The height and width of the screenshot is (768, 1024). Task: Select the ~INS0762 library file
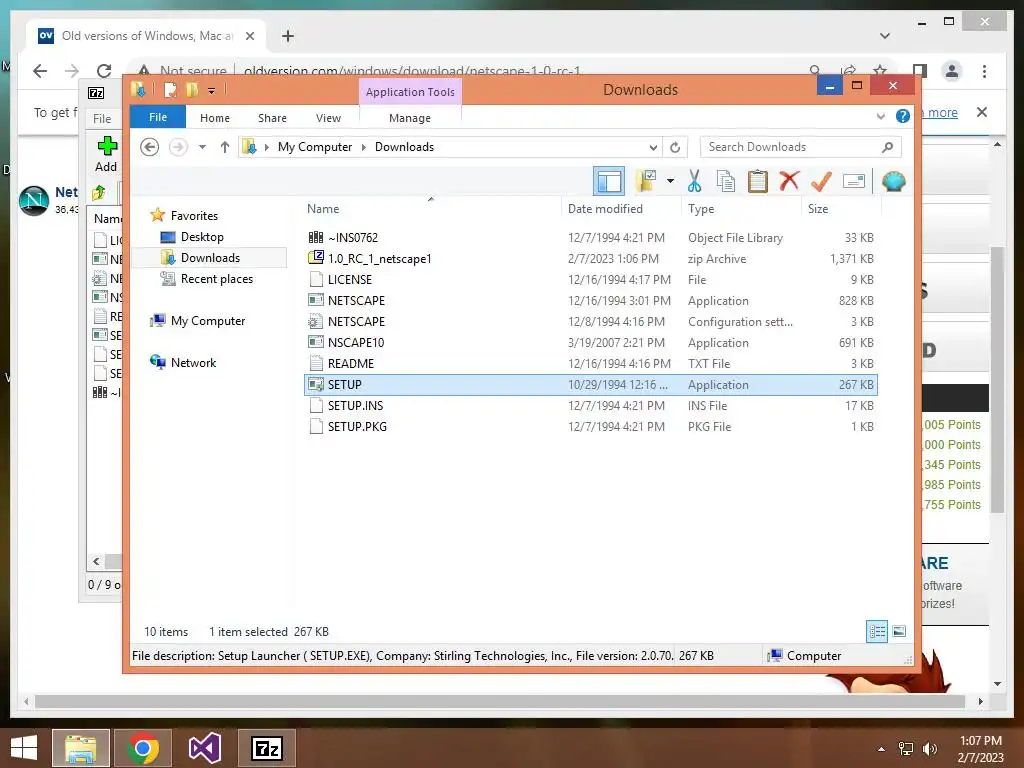[591, 238]
